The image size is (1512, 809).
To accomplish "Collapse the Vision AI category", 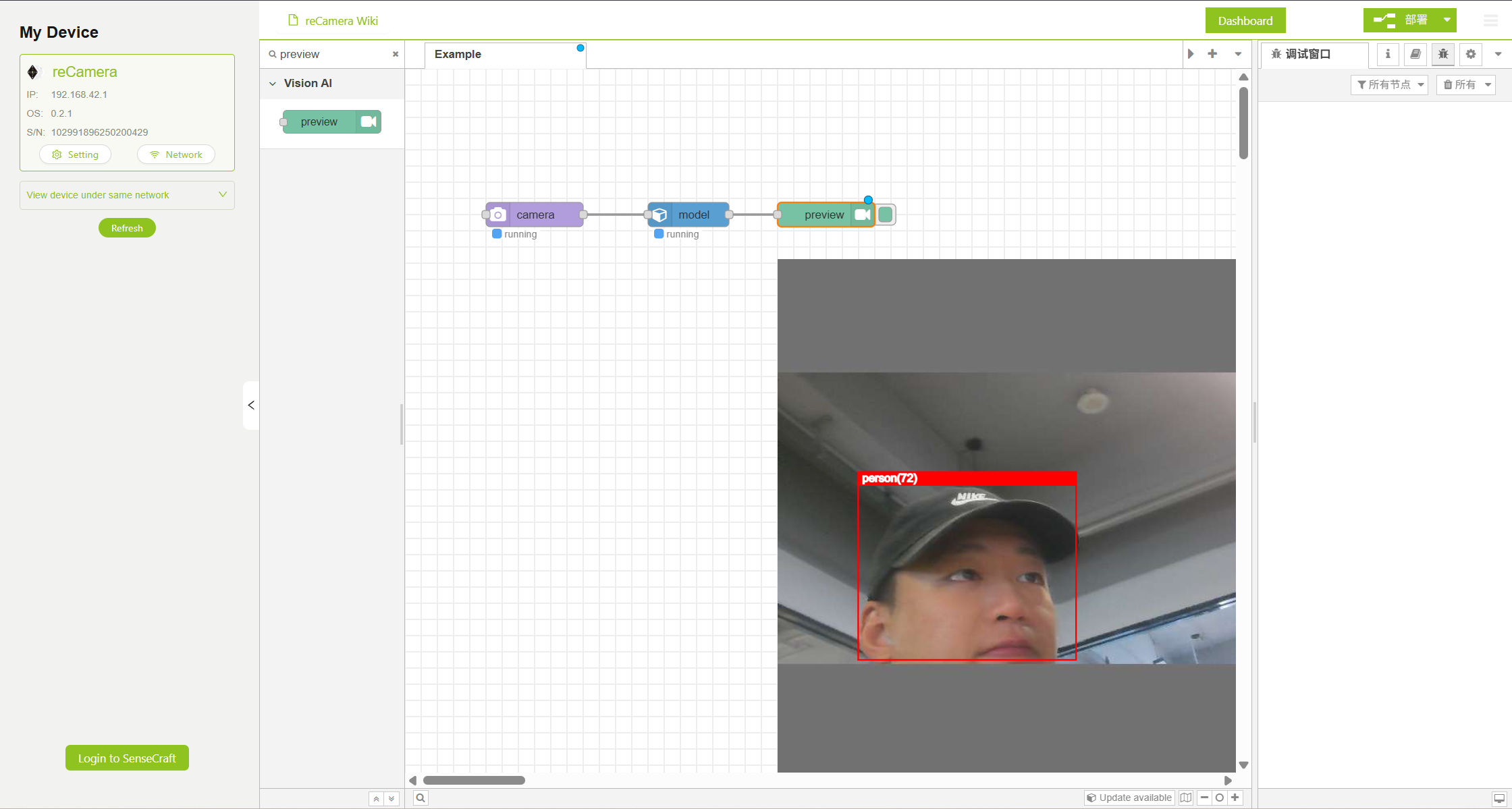I will coord(273,84).
